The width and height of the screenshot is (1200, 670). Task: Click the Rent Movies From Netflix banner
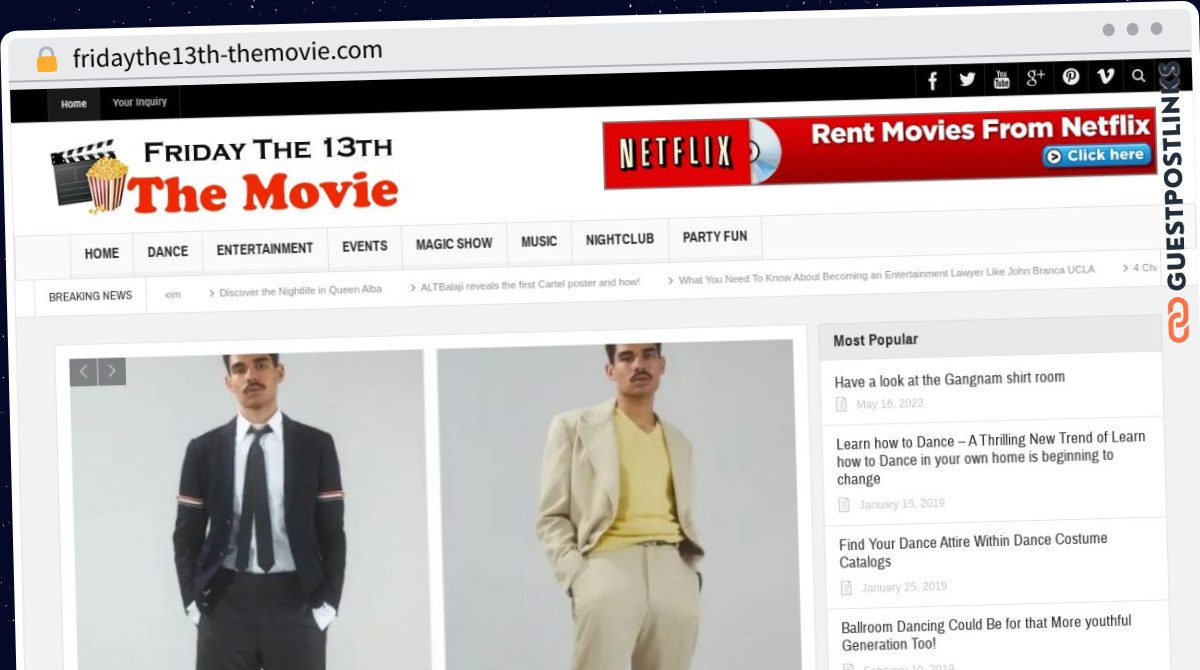(x=880, y=148)
